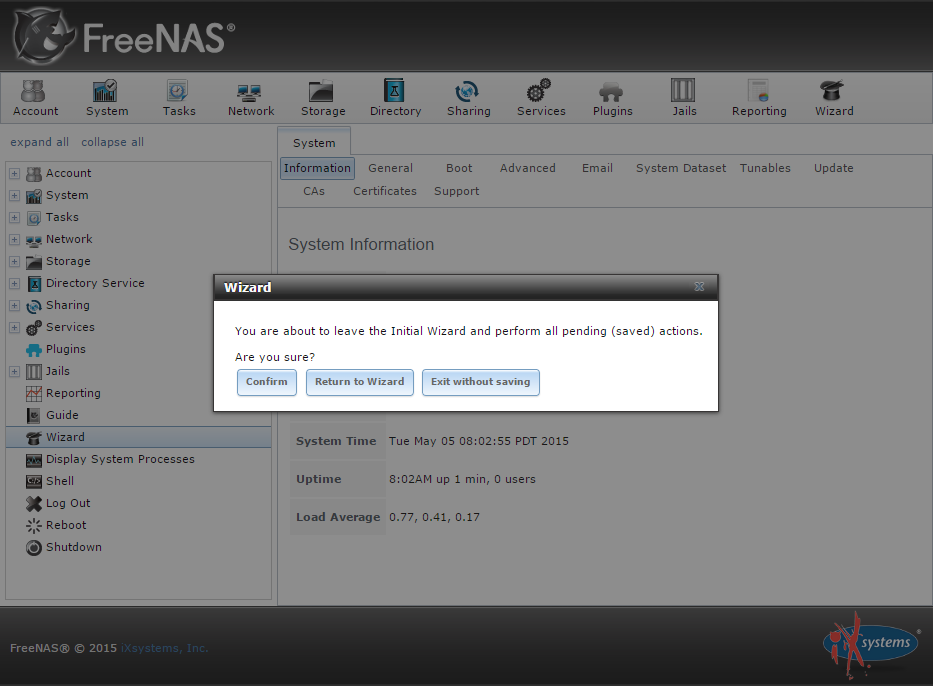Expand the System tree node
The image size is (933, 686).
coord(15,196)
